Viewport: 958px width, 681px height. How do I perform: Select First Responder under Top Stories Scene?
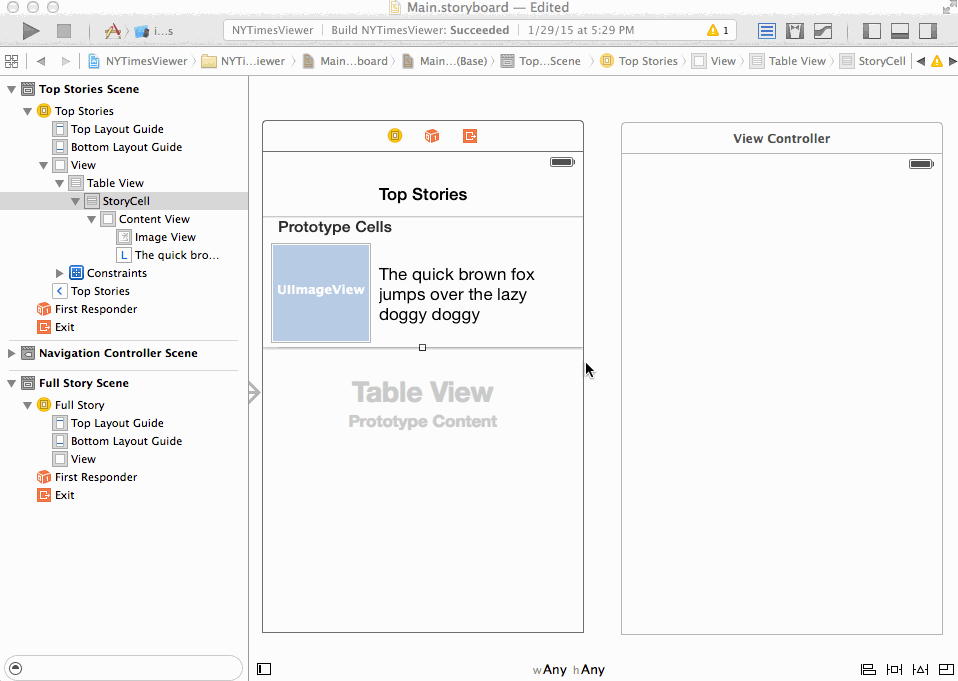(87, 309)
